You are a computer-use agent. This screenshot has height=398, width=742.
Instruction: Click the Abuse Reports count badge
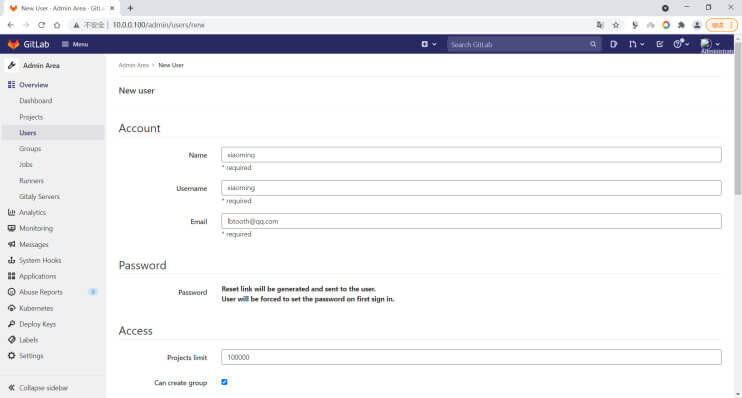point(93,292)
